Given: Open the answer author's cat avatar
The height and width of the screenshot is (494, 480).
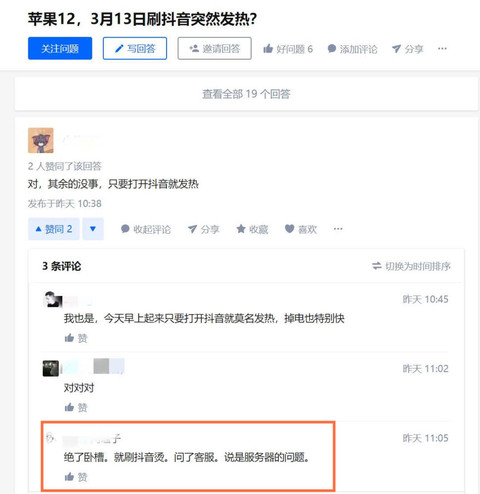Looking at the screenshot, I should click(x=41, y=140).
